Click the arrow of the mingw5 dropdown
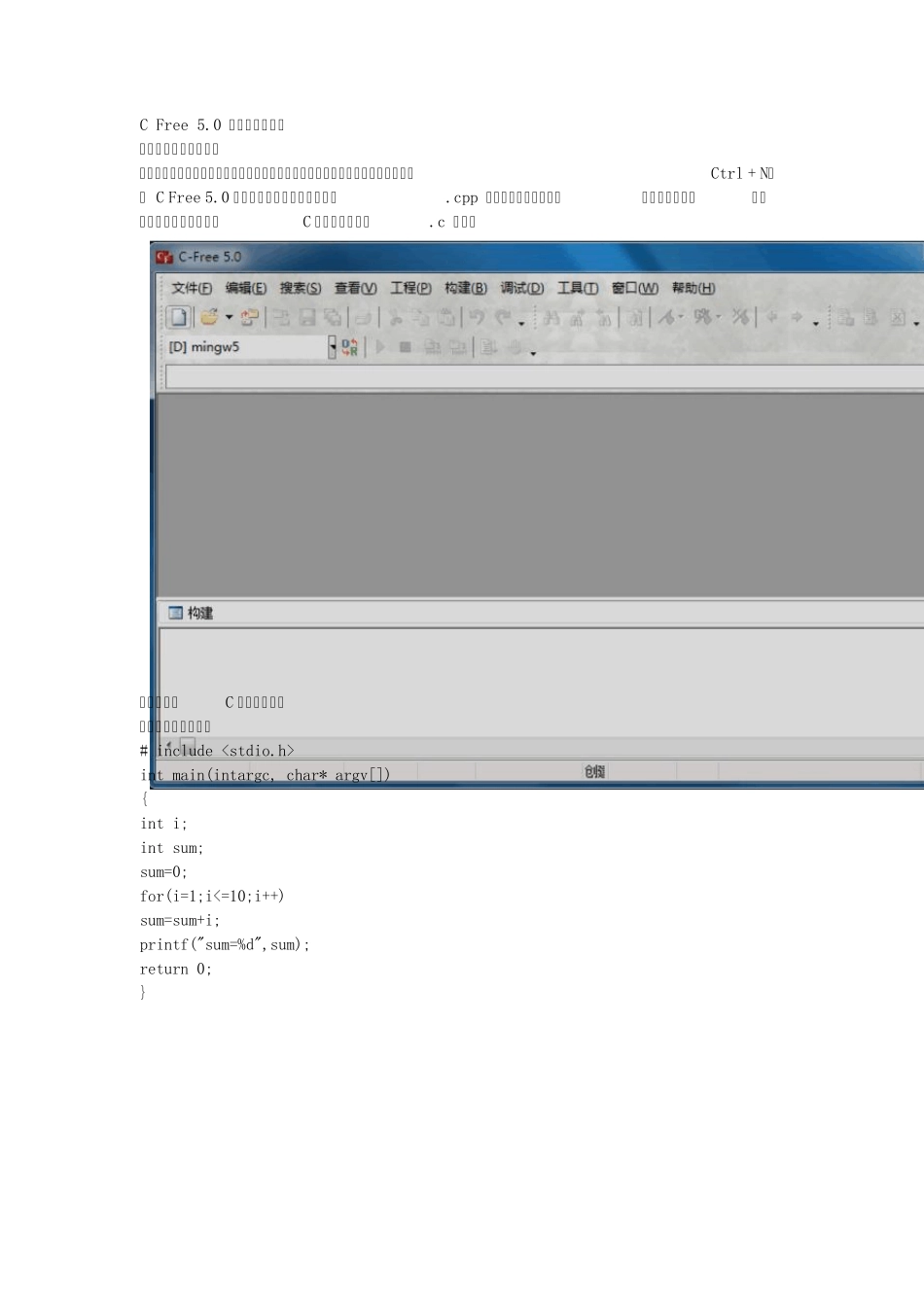This screenshot has width=924, height=1307. [x=332, y=347]
